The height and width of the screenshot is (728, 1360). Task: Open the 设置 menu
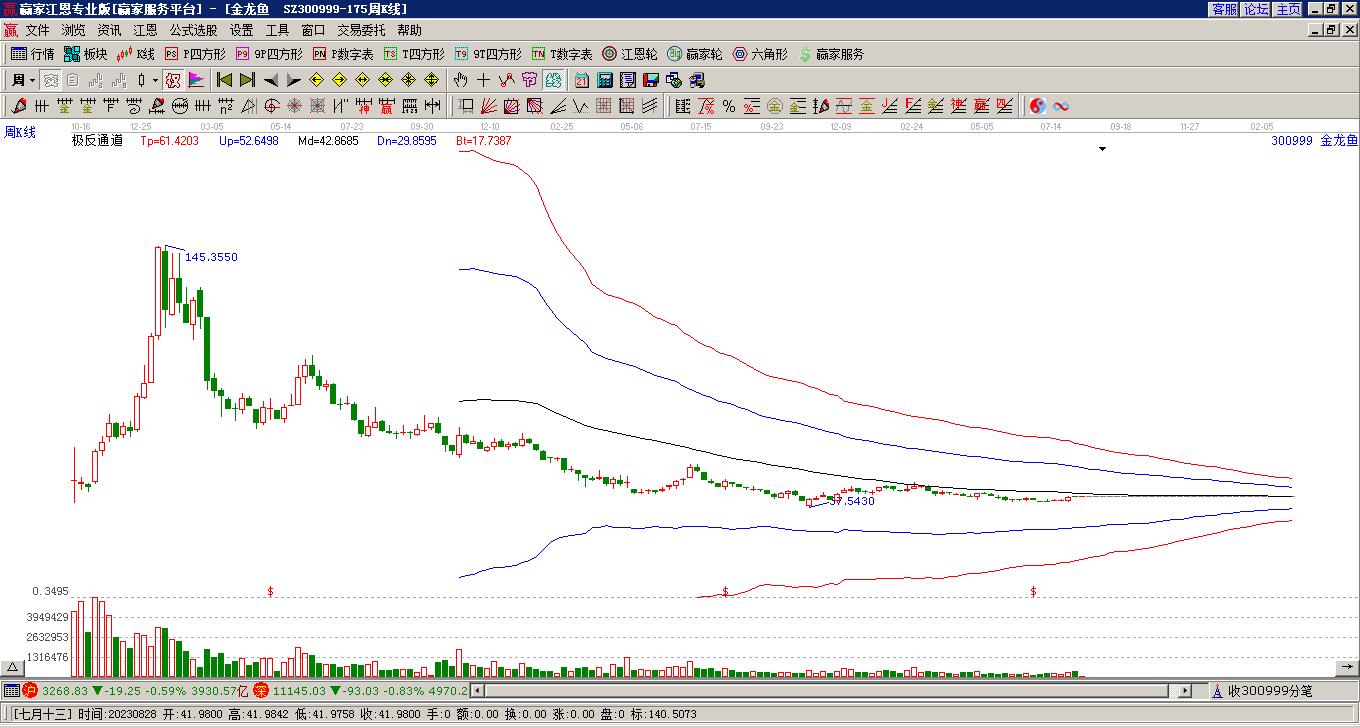(241, 31)
